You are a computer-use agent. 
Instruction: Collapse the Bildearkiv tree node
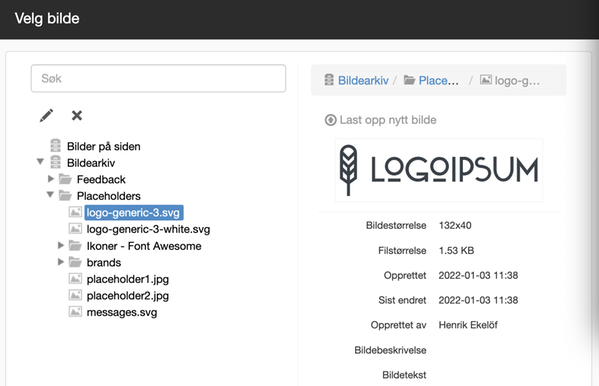tap(40, 162)
